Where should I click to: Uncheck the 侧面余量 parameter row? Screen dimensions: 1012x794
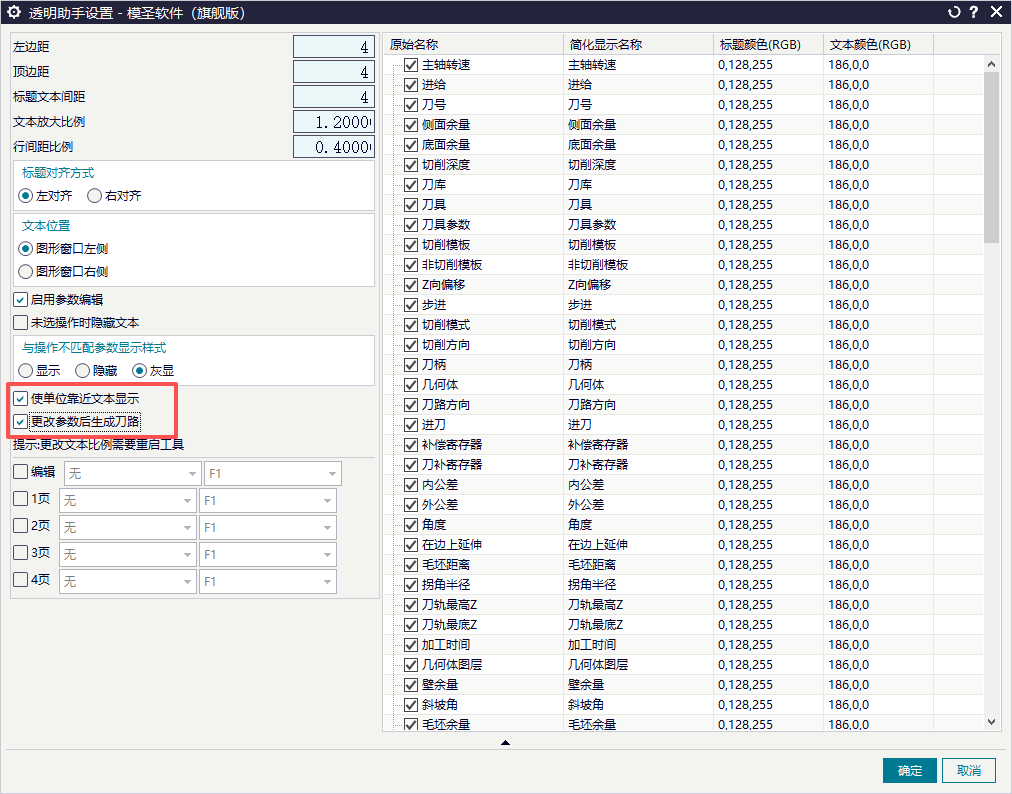click(411, 125)
